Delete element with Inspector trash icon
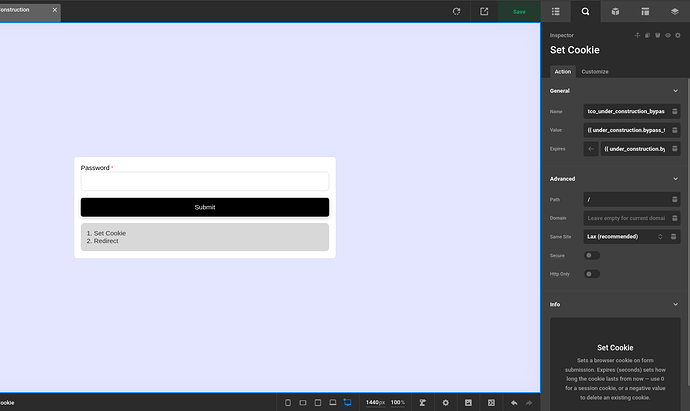 click(657, 35)
